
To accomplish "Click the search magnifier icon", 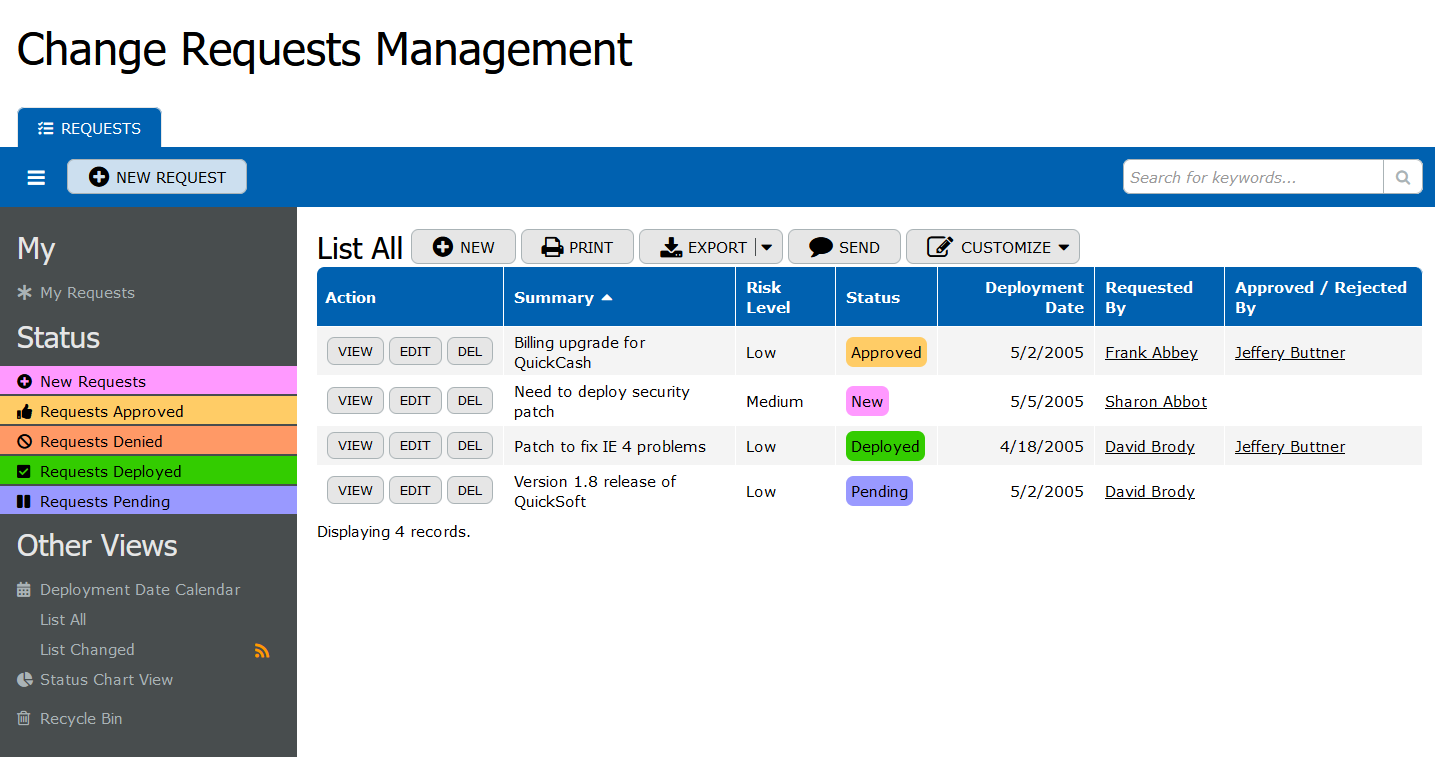I will click(1403, 177).
